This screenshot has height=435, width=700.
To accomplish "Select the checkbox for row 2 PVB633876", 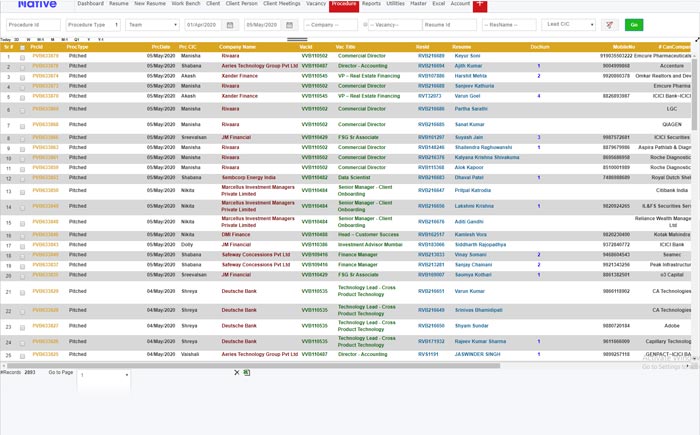I will 22,66.
